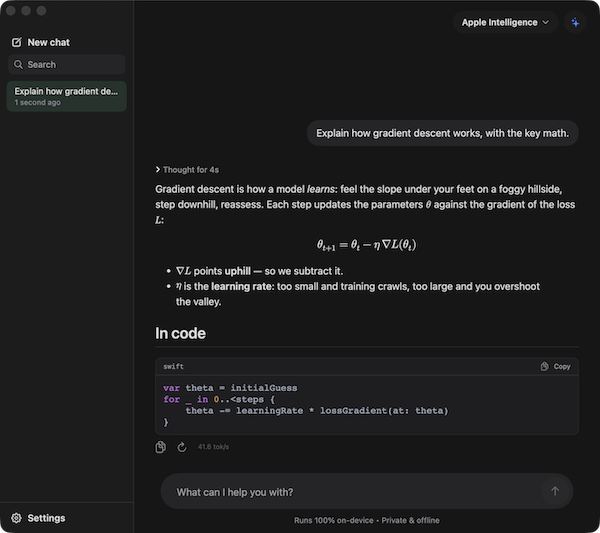Expand the 'Thought for 4s' section
The image size is (600, 533).
click(x=187, y=170)
